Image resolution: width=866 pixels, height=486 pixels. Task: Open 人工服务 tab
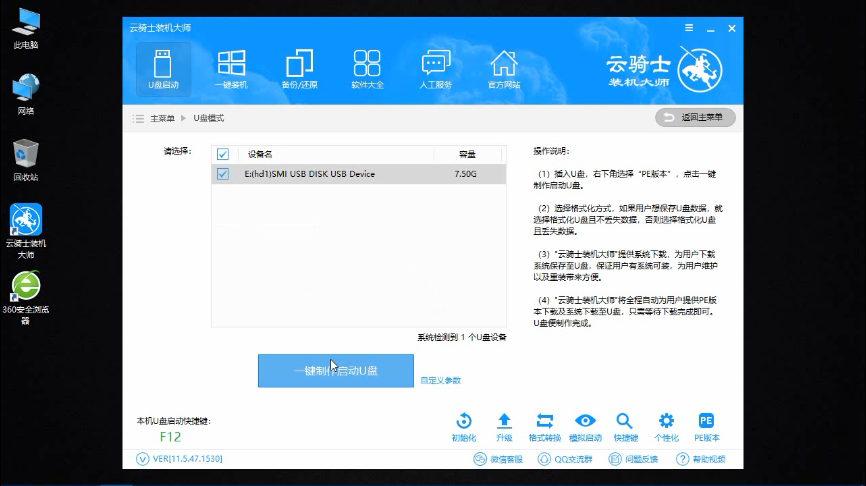click(436, 70)
